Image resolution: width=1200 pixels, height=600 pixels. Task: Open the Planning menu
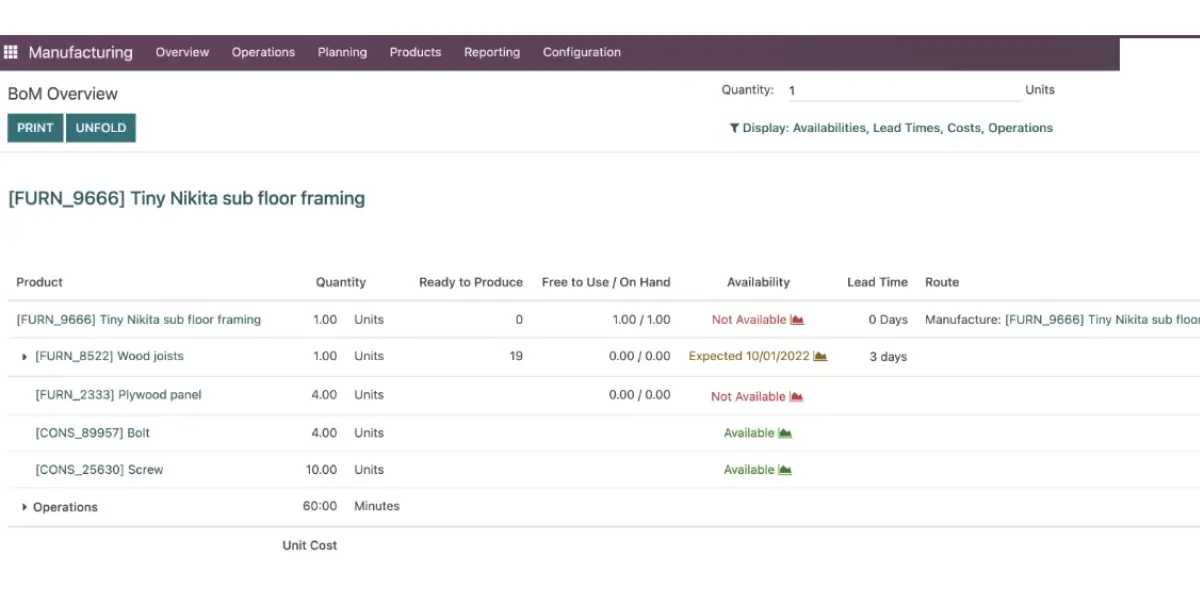342,52
